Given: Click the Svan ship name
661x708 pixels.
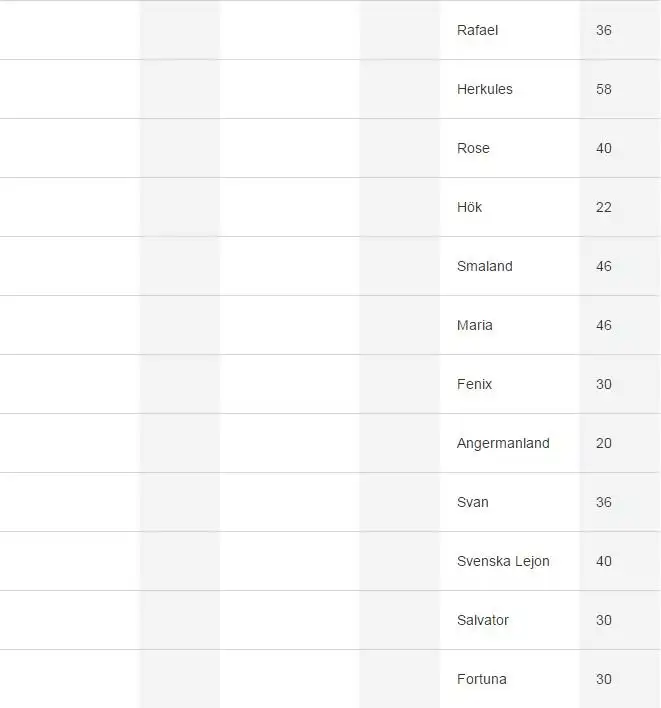Looking at the screenshot, I should pyautogui.click(x=472, y=502).
